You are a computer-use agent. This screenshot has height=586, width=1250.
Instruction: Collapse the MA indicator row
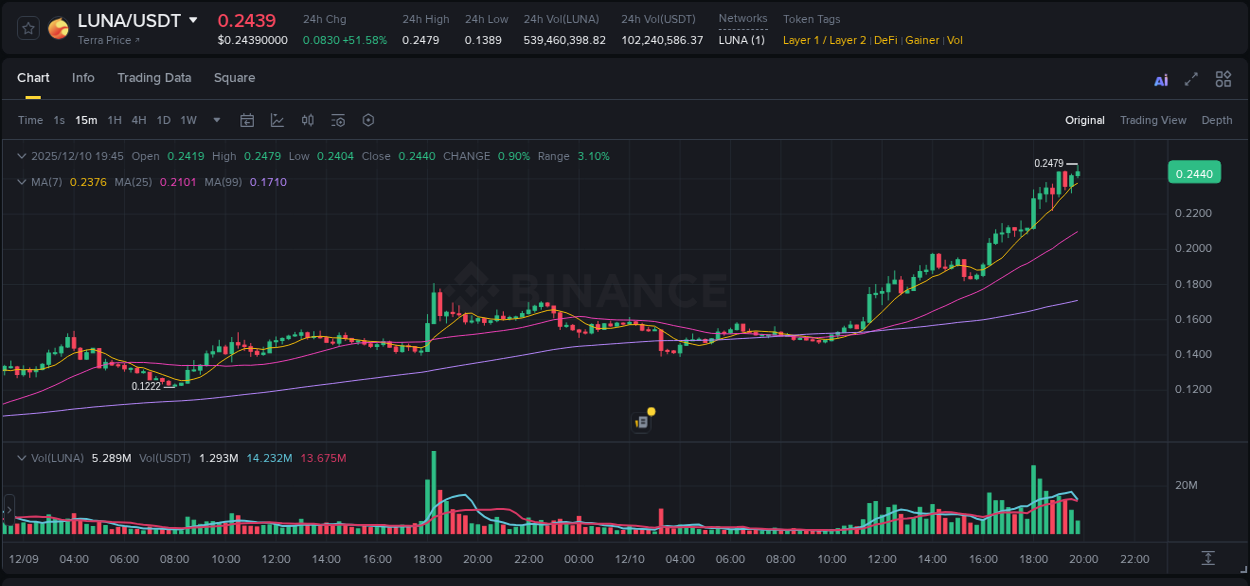pos(21,183)
